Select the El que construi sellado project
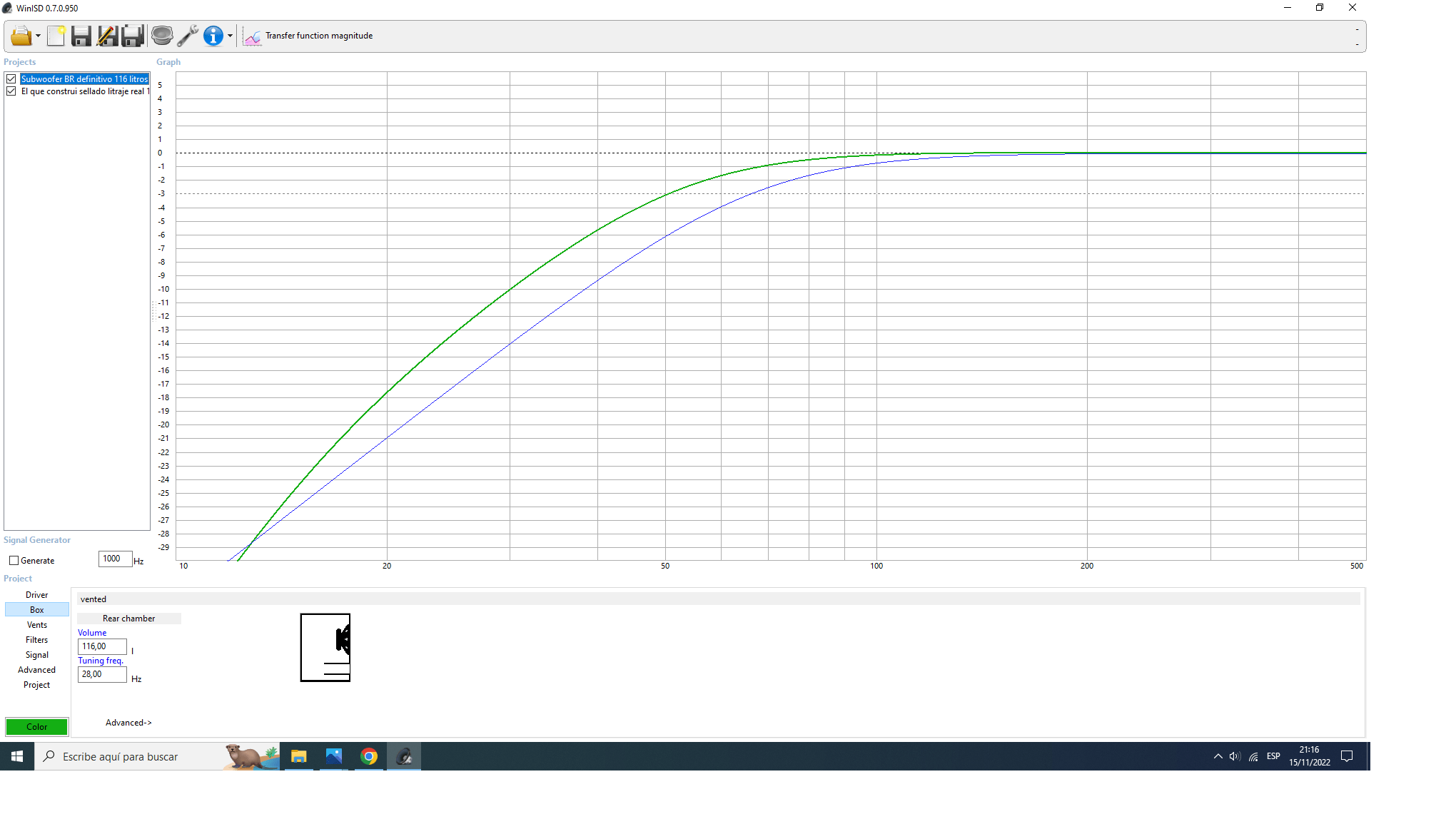The height and width of the screenshot is (829, 1456). click(85, 91)
